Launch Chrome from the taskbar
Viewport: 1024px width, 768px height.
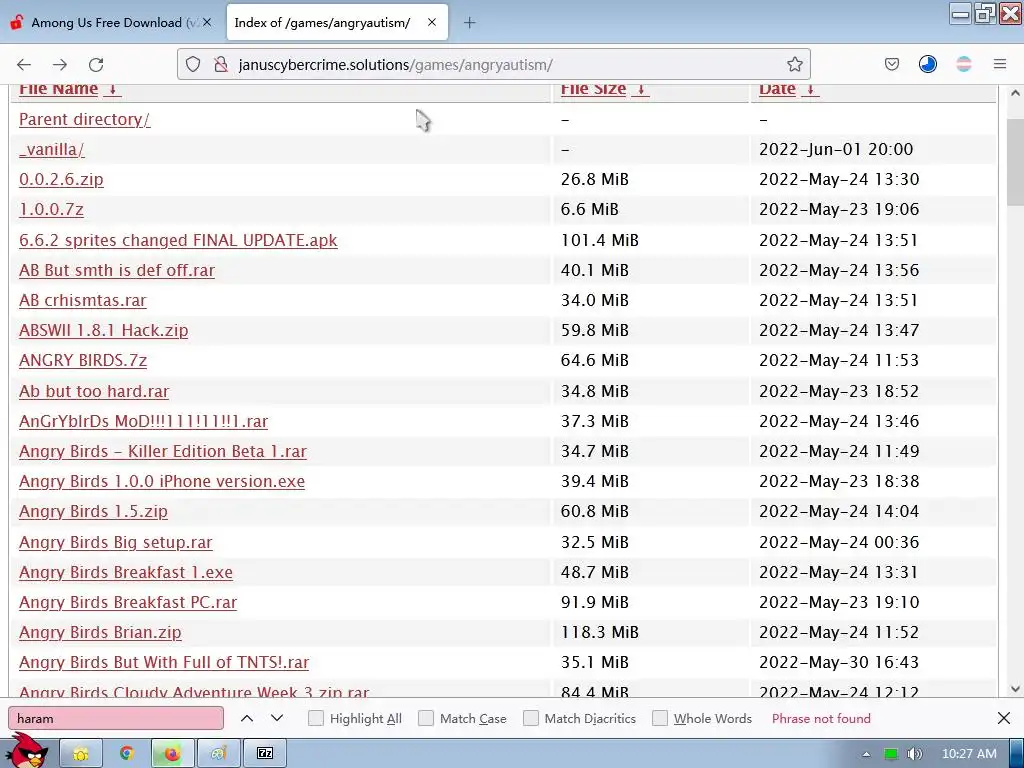(127, 754)
